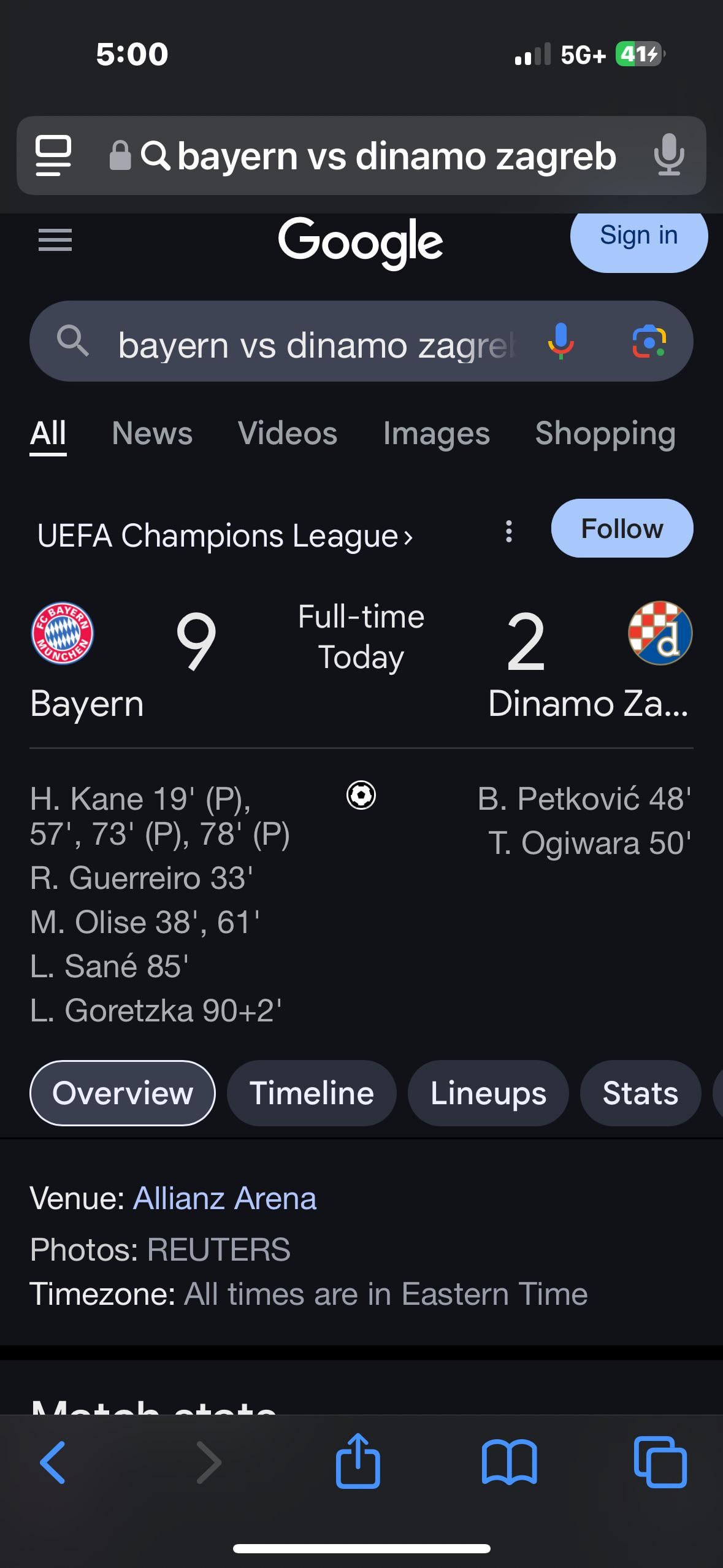Open the three-dot match options menu

(x=508, y=531)
